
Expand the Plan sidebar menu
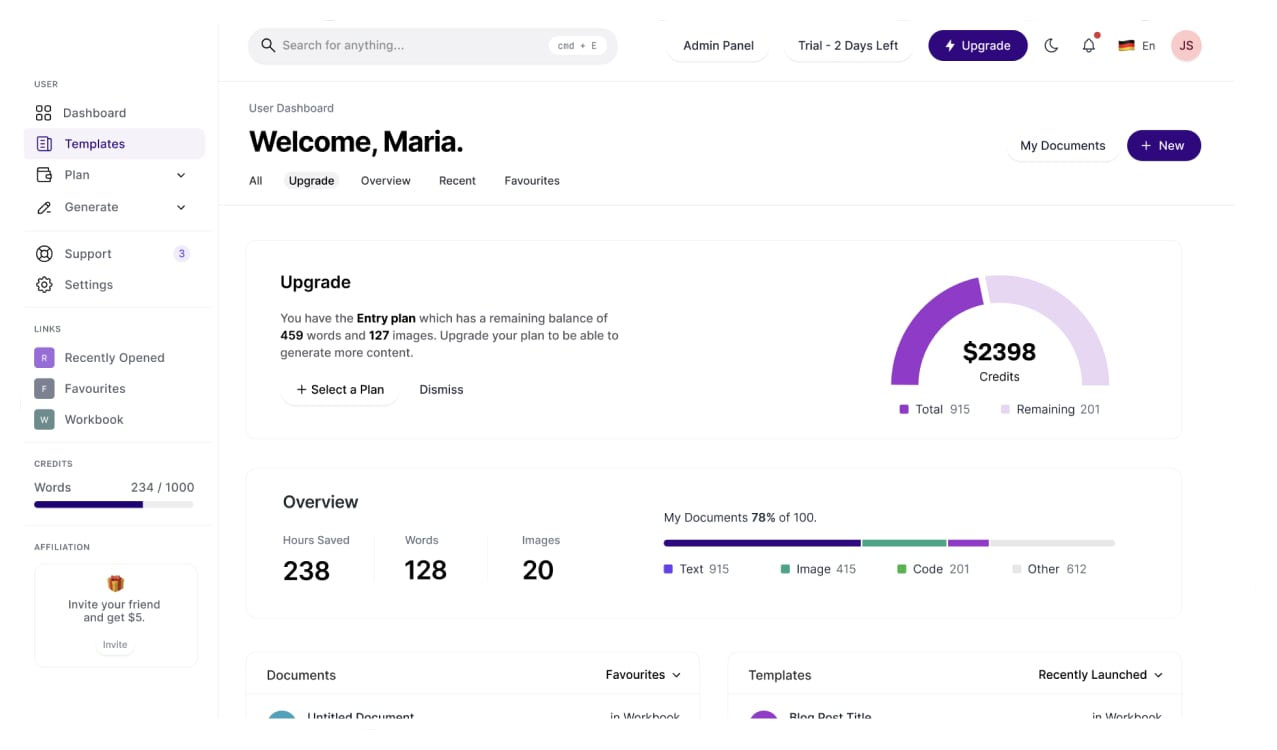[x=181, y=175]
